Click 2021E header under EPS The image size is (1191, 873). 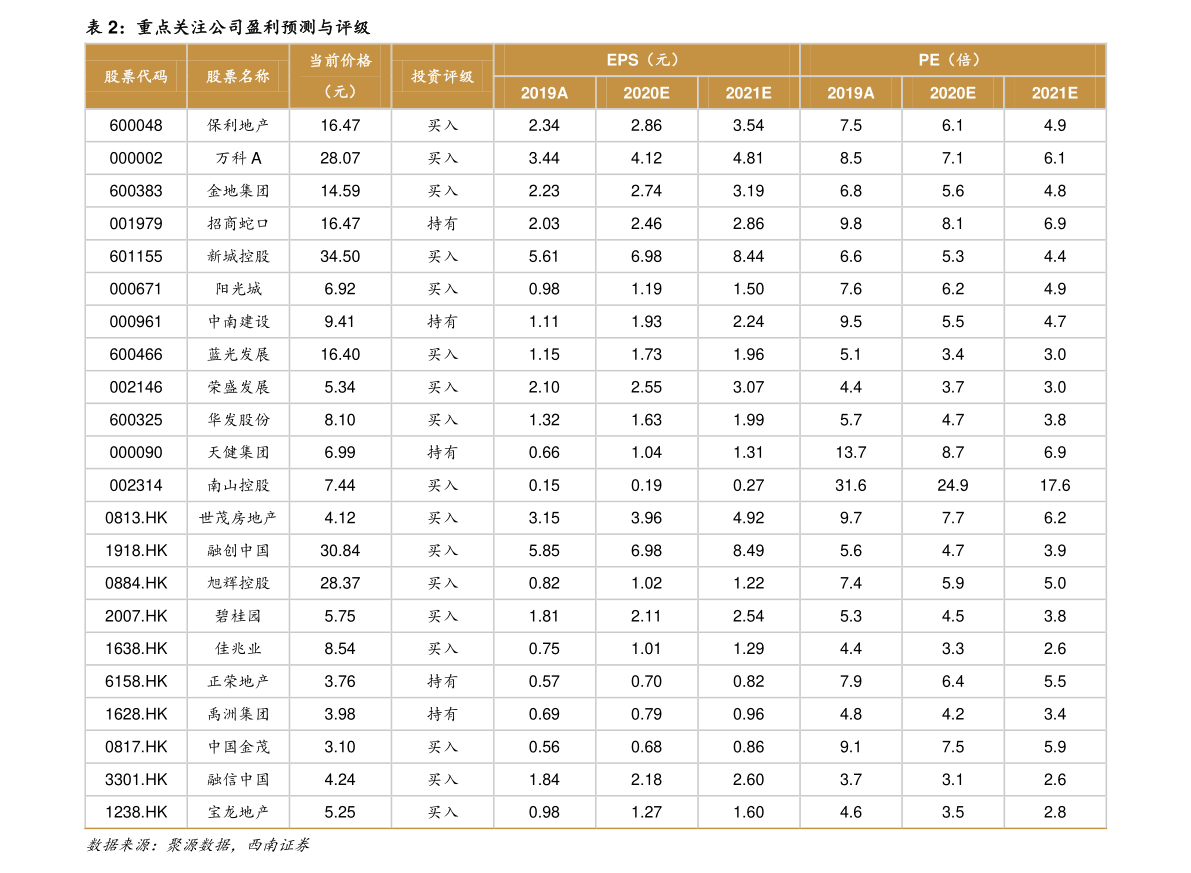coord(748,93)
